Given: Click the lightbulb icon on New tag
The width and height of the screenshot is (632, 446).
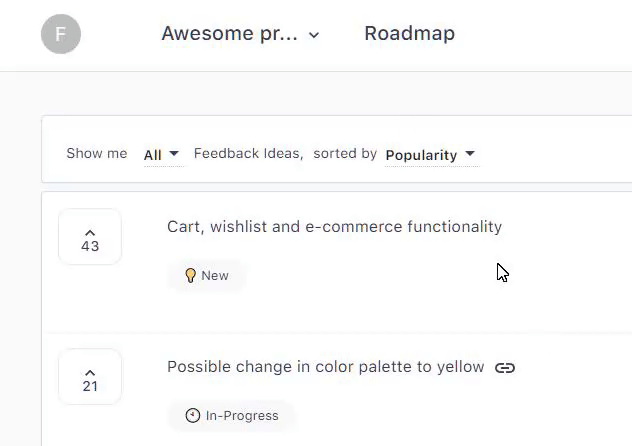Looking at the screenshot, I should (190, 276).
